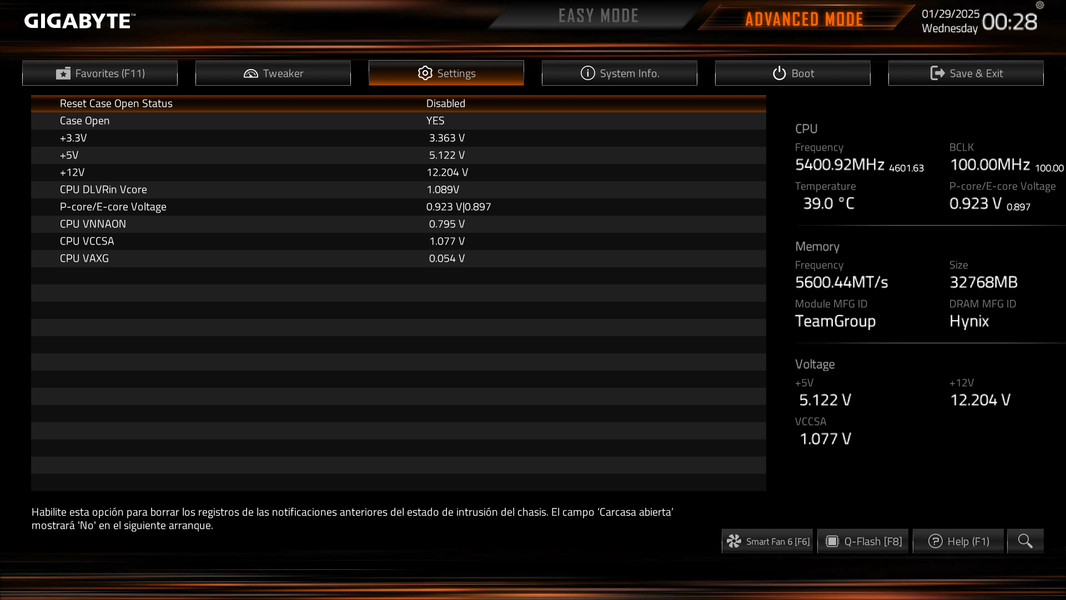Open Help with question mark icon

coord(935,541)
